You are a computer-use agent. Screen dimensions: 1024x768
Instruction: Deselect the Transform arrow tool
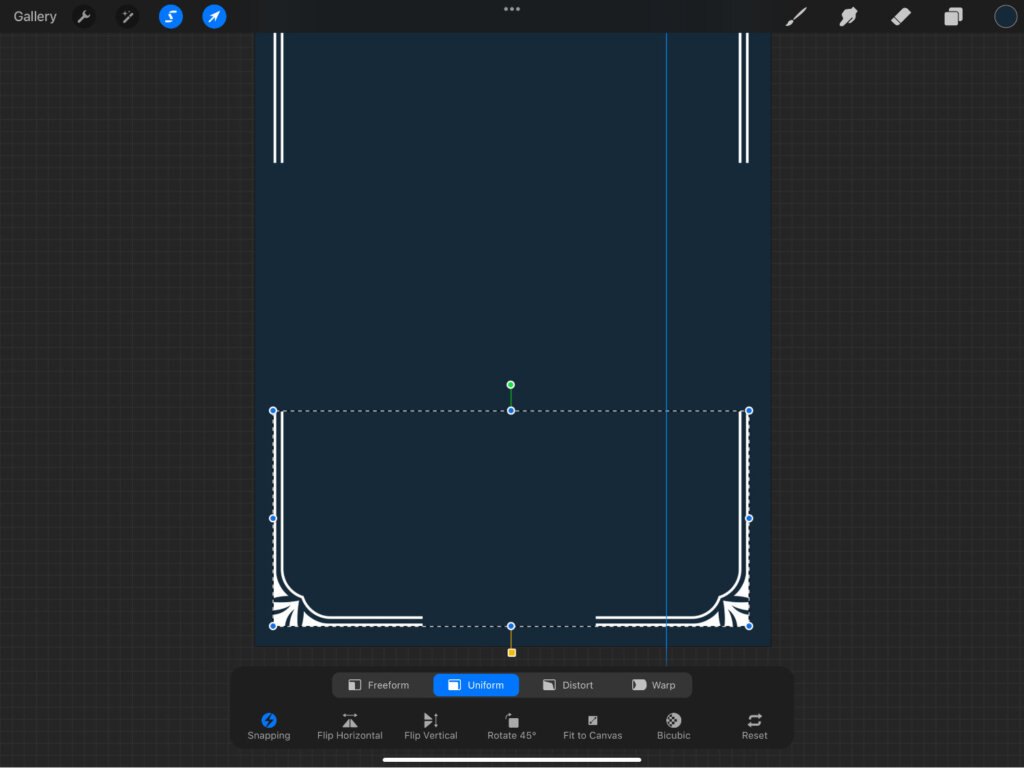point(214,17)
